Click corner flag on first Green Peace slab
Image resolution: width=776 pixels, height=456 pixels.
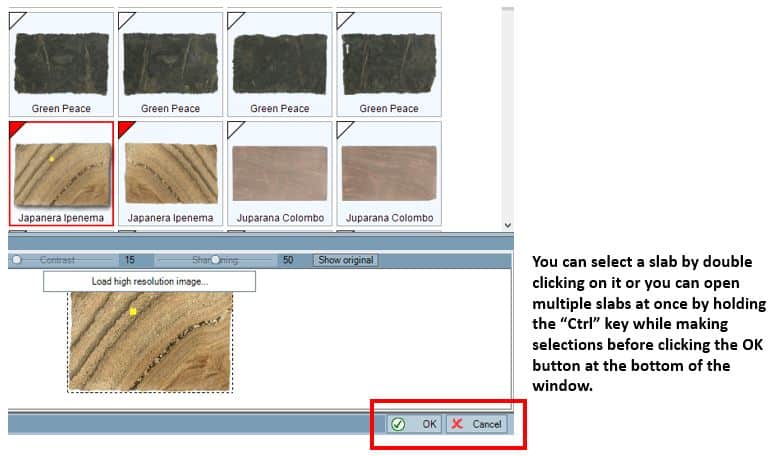click(17, 20)
